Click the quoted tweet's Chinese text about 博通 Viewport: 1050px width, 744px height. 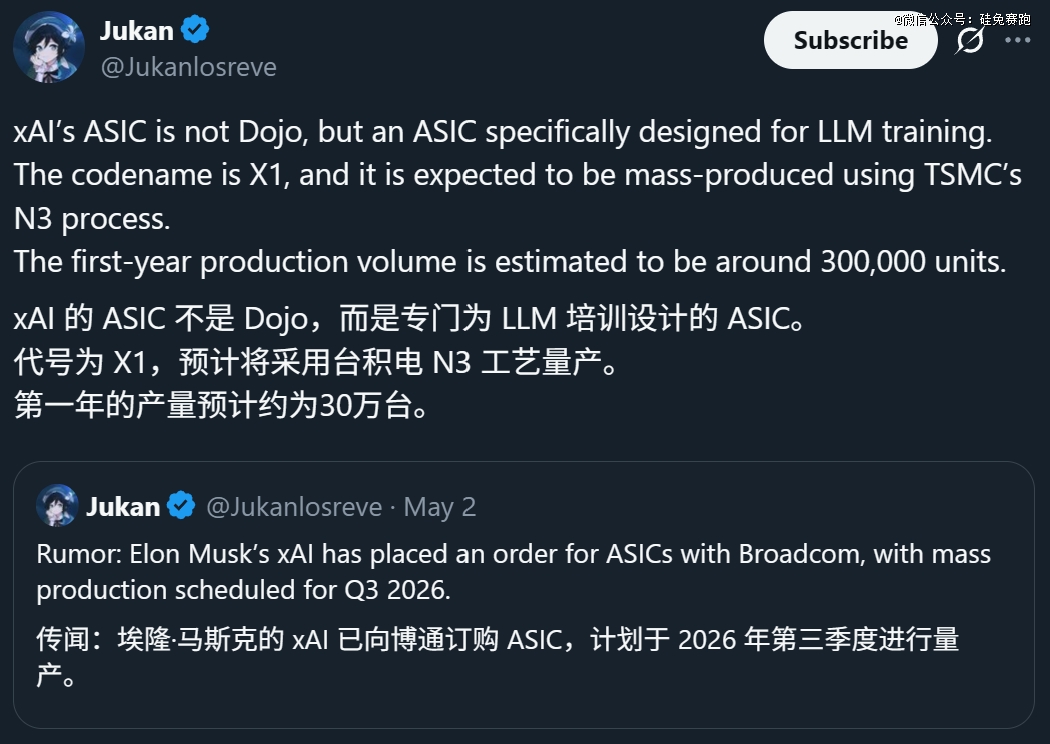coord(497,640)
